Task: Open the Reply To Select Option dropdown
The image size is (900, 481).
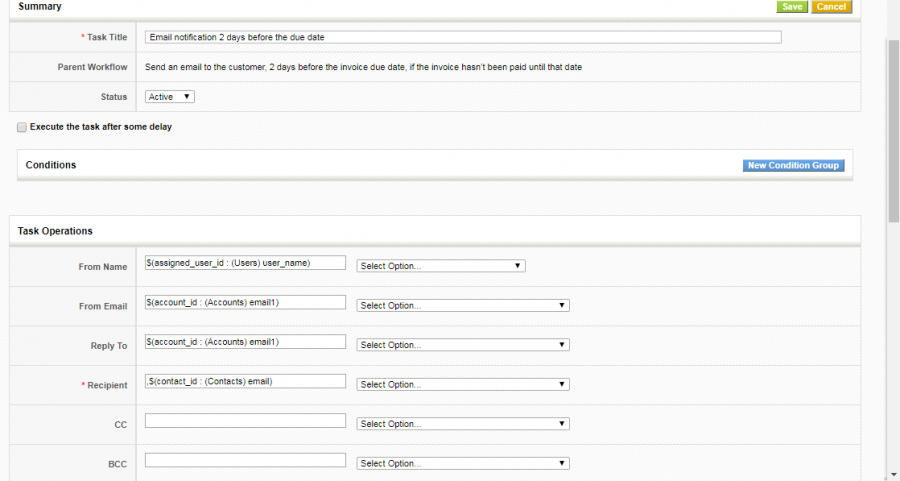Action: [x=462, y=345]
